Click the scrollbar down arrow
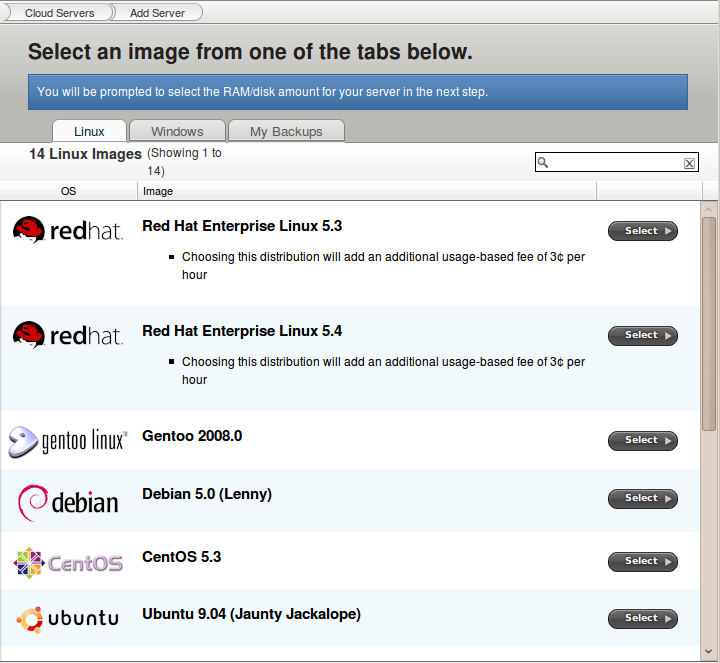This screenshot has width=720, height=663. coord(709,652)
